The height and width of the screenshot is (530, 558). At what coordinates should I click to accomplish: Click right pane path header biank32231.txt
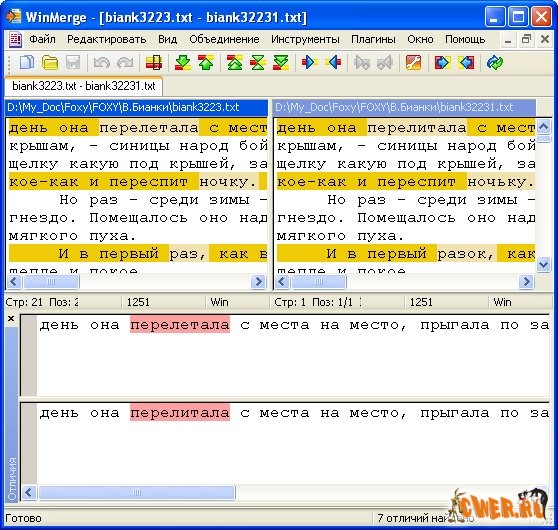(405, 107)
